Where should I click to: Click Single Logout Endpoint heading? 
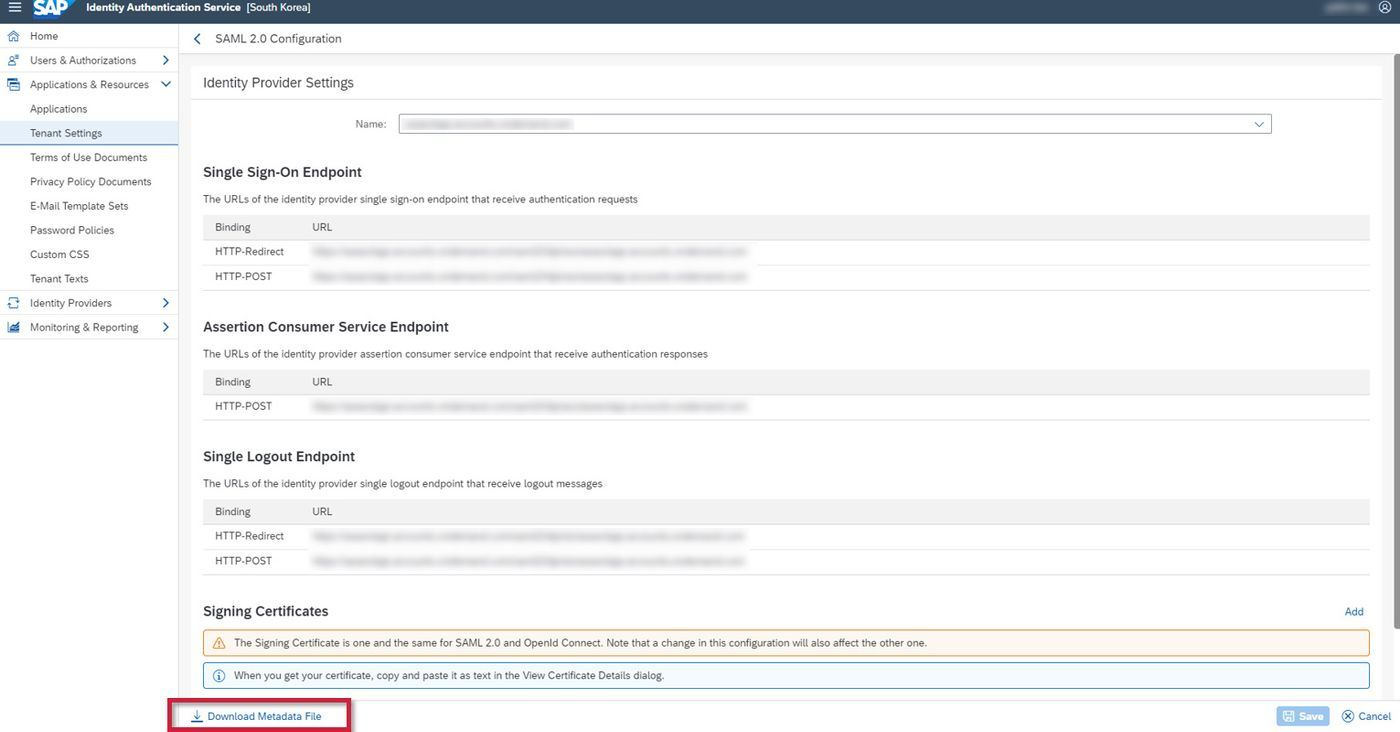[279, 457]
